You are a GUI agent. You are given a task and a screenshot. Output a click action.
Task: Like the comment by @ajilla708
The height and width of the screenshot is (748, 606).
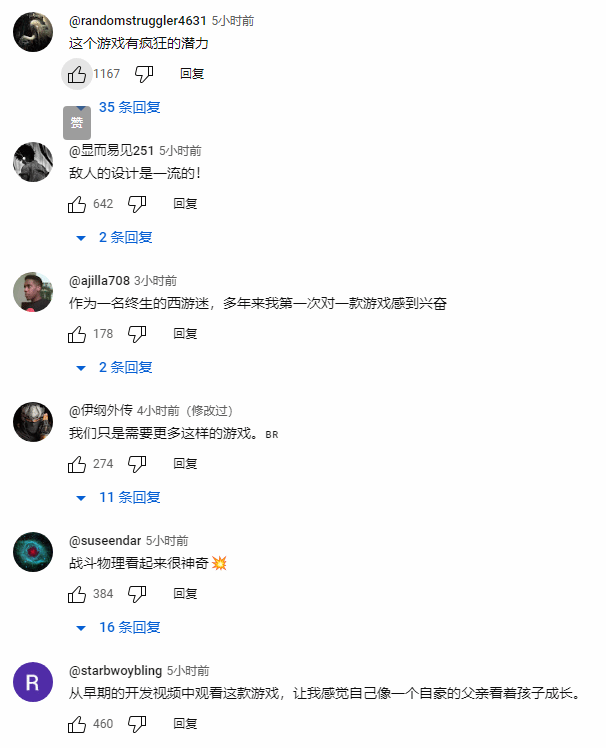coord(77,334)
